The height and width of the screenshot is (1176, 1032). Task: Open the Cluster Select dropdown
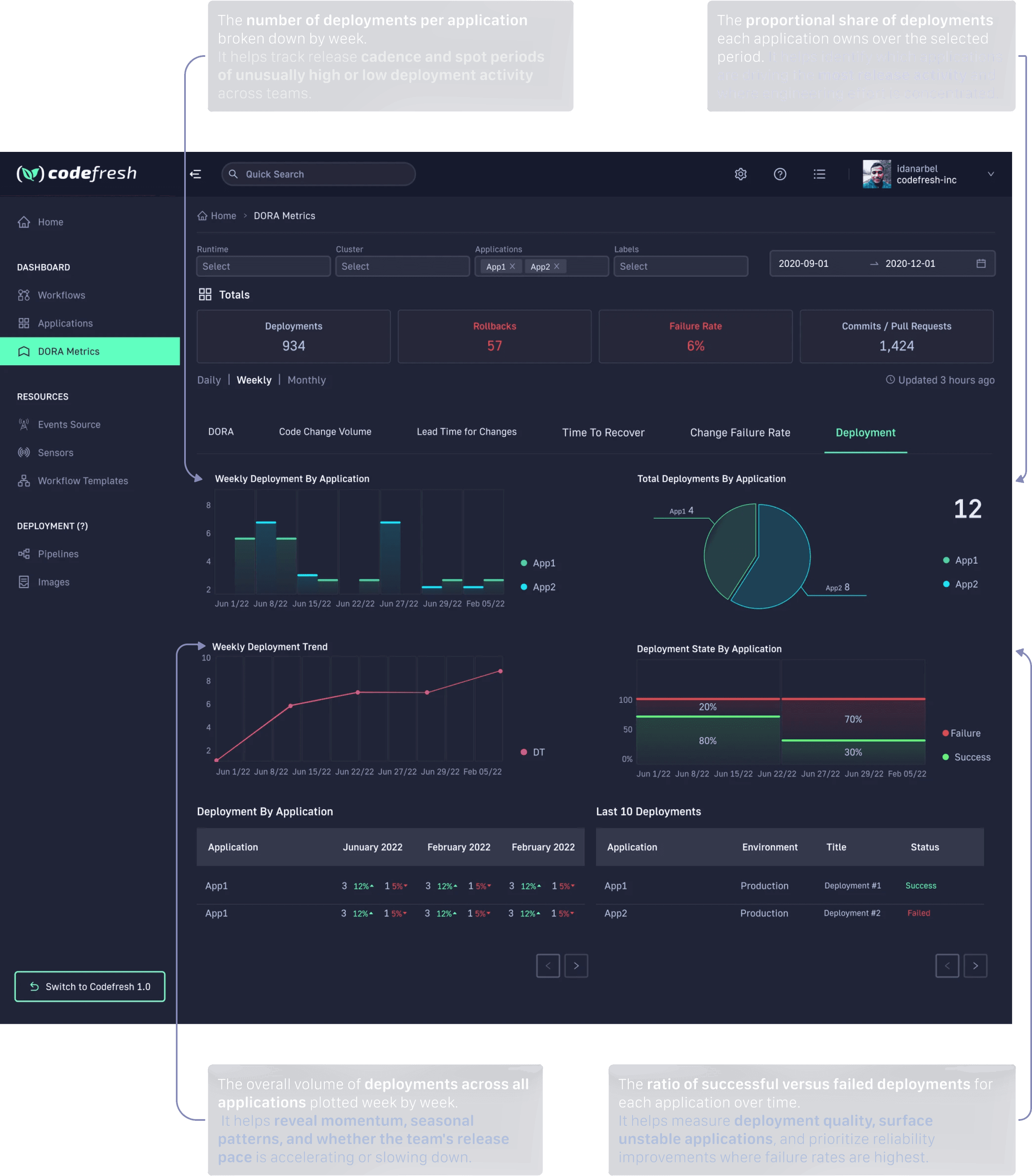click(402, 266)
